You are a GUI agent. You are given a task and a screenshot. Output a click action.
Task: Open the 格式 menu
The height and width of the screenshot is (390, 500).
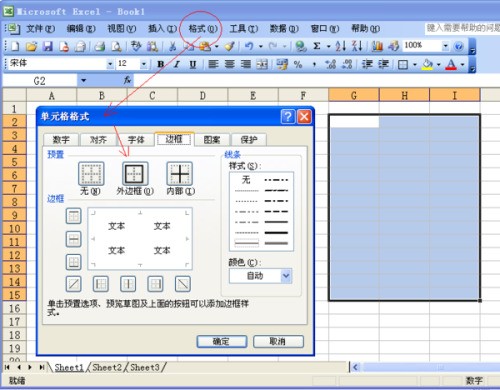pos(203,29)
